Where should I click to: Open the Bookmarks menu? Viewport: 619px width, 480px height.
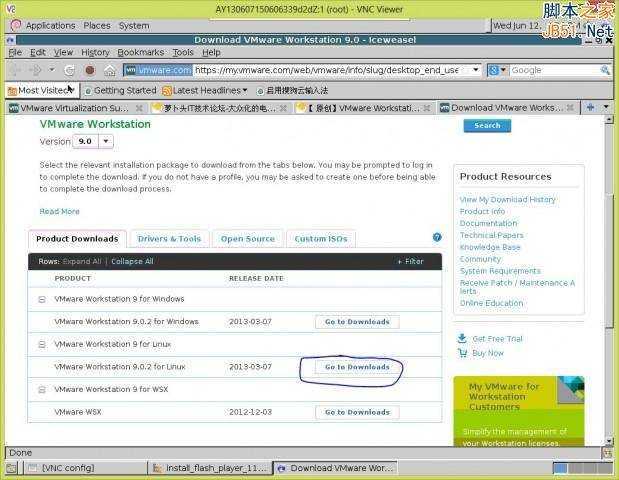pos(141,52)
